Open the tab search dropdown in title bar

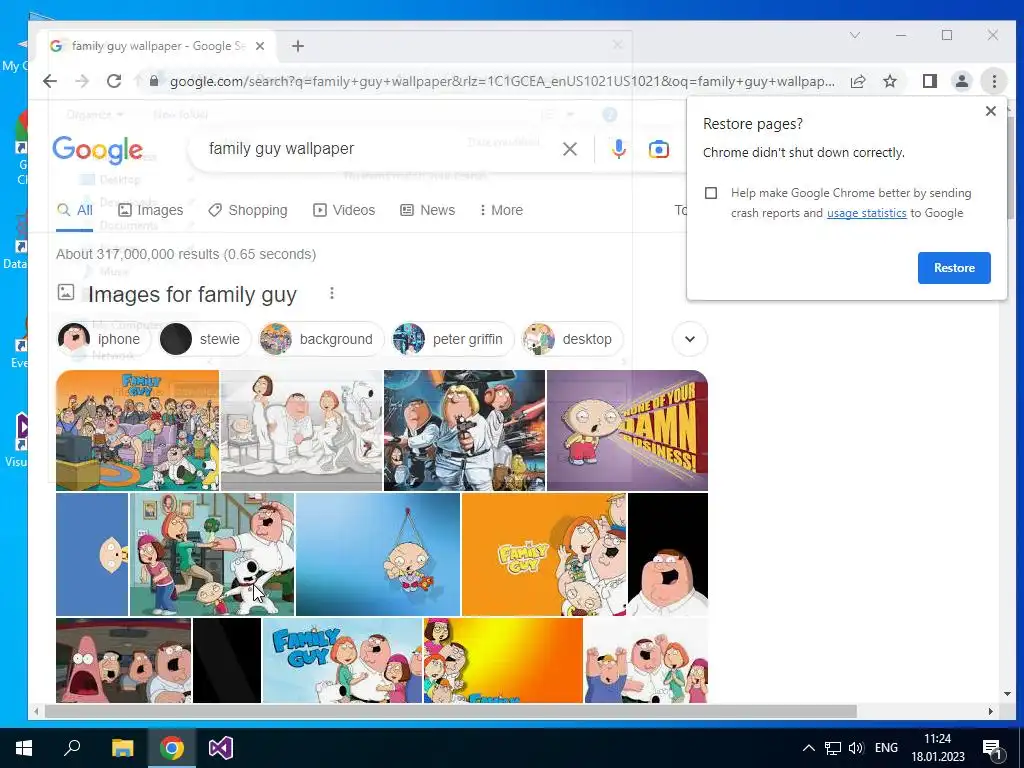coord(854,35)
